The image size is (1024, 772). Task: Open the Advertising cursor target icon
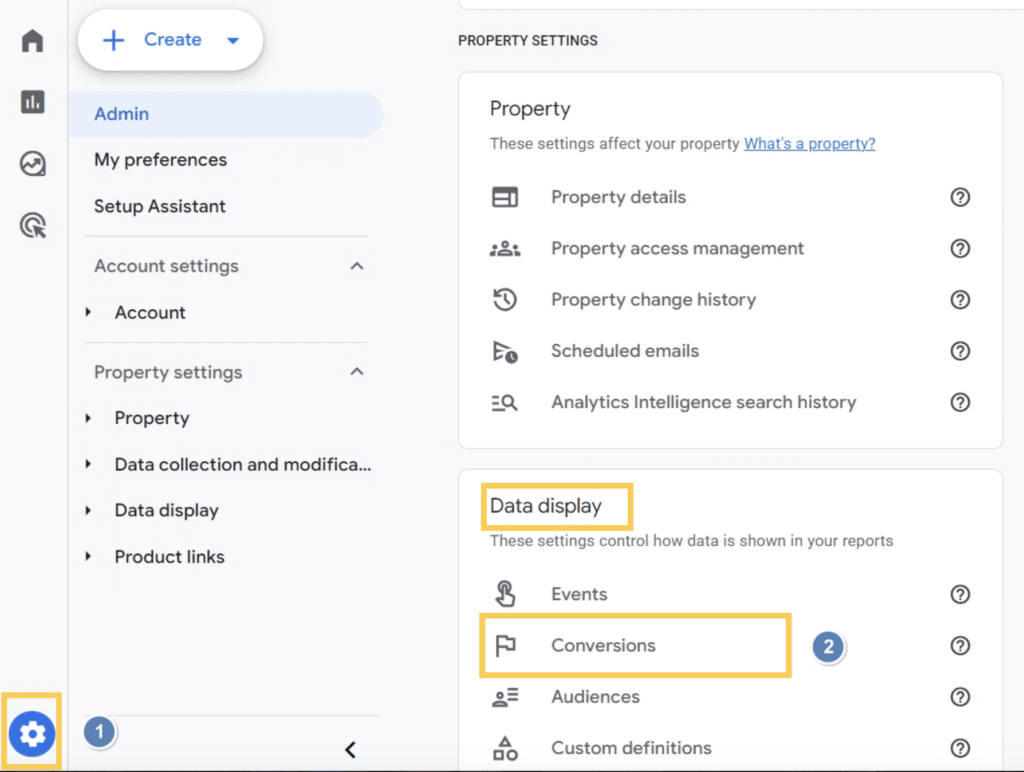(33, 226)
